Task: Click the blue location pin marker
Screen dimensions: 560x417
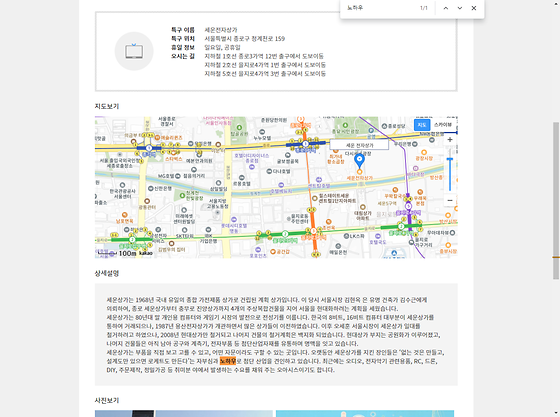Action: (359, 161)
